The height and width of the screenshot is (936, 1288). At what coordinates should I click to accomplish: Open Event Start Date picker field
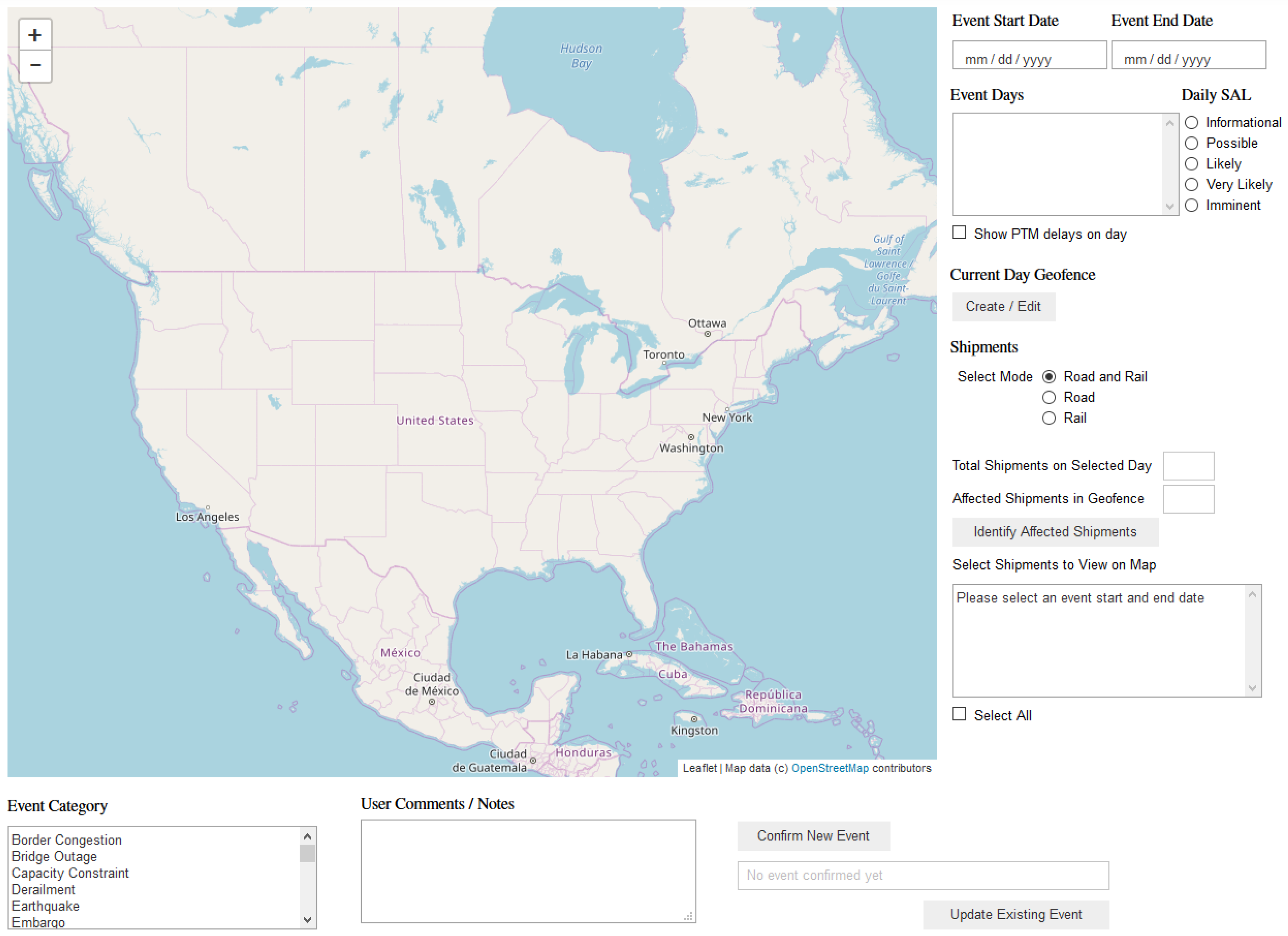click(1029, 55)
